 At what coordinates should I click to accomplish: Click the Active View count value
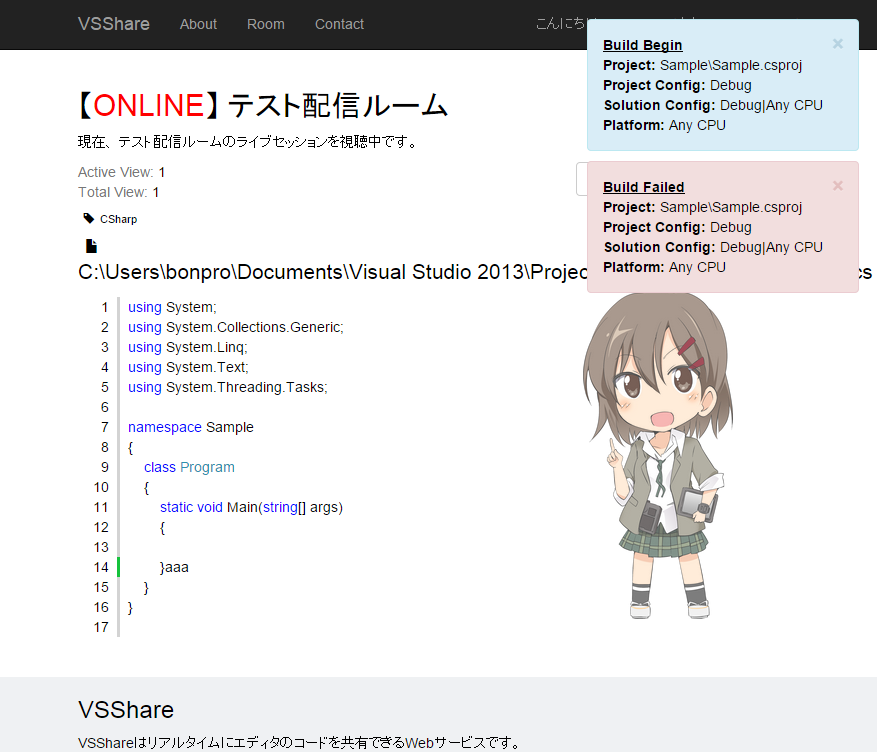(x=161, y=172)
